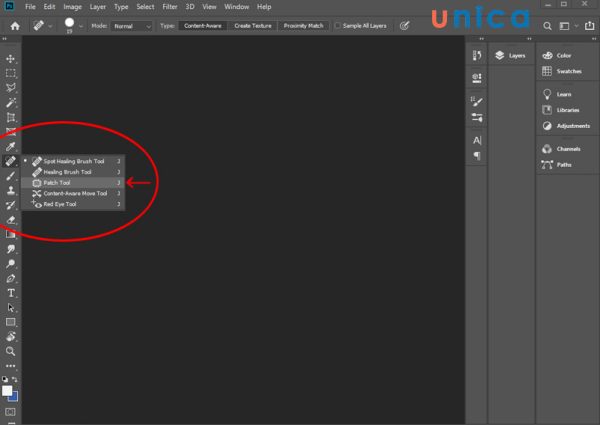600x425 pixels.
Task: Select the Magic Wand tool
Action: [10, 103]
